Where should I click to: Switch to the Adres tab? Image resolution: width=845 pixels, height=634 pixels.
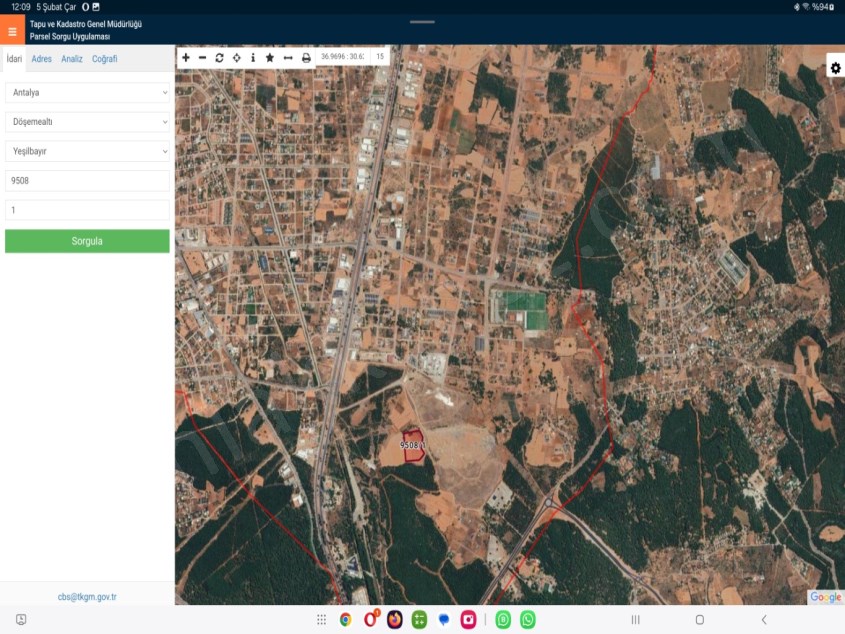click(x=42, y=59)
